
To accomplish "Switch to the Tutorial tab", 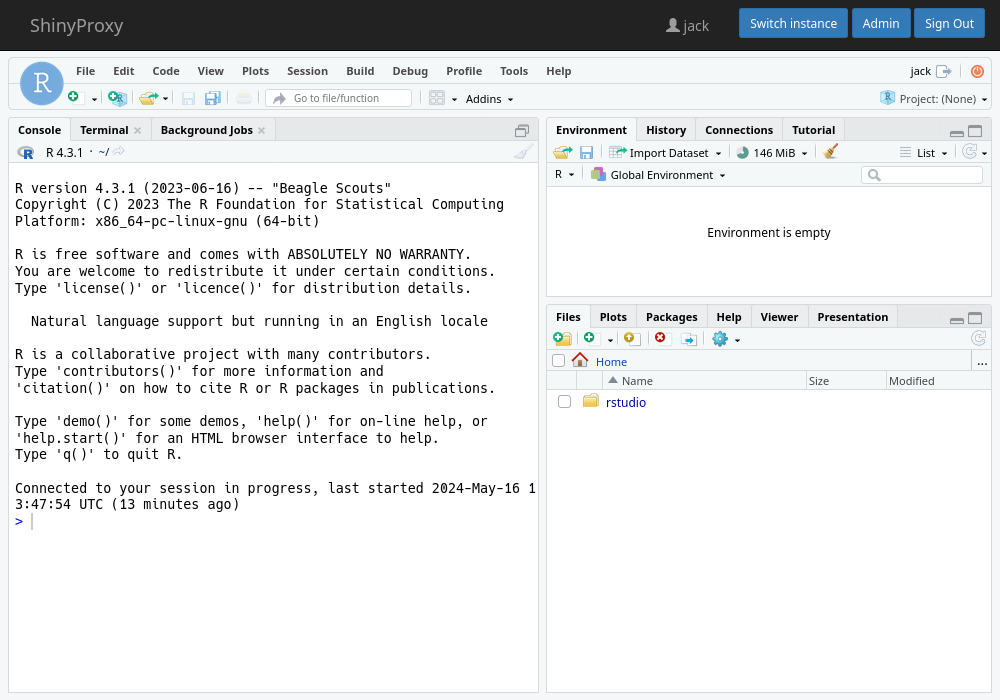I will pyautogui.click(x=813, y=130).
